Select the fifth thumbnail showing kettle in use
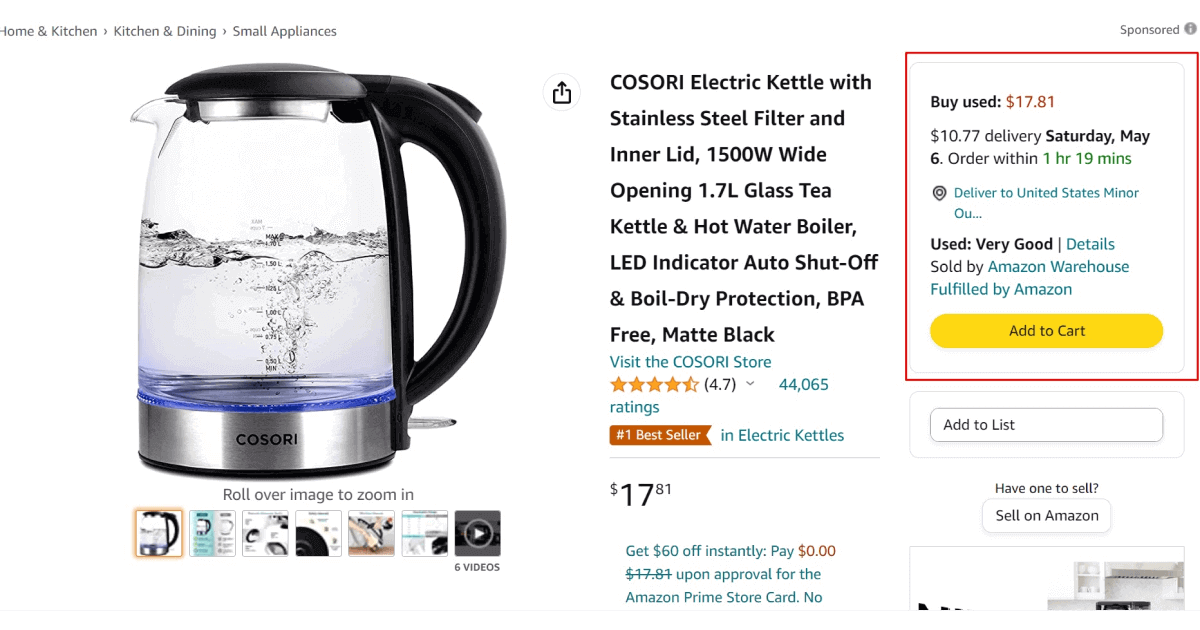 point(371,534)
